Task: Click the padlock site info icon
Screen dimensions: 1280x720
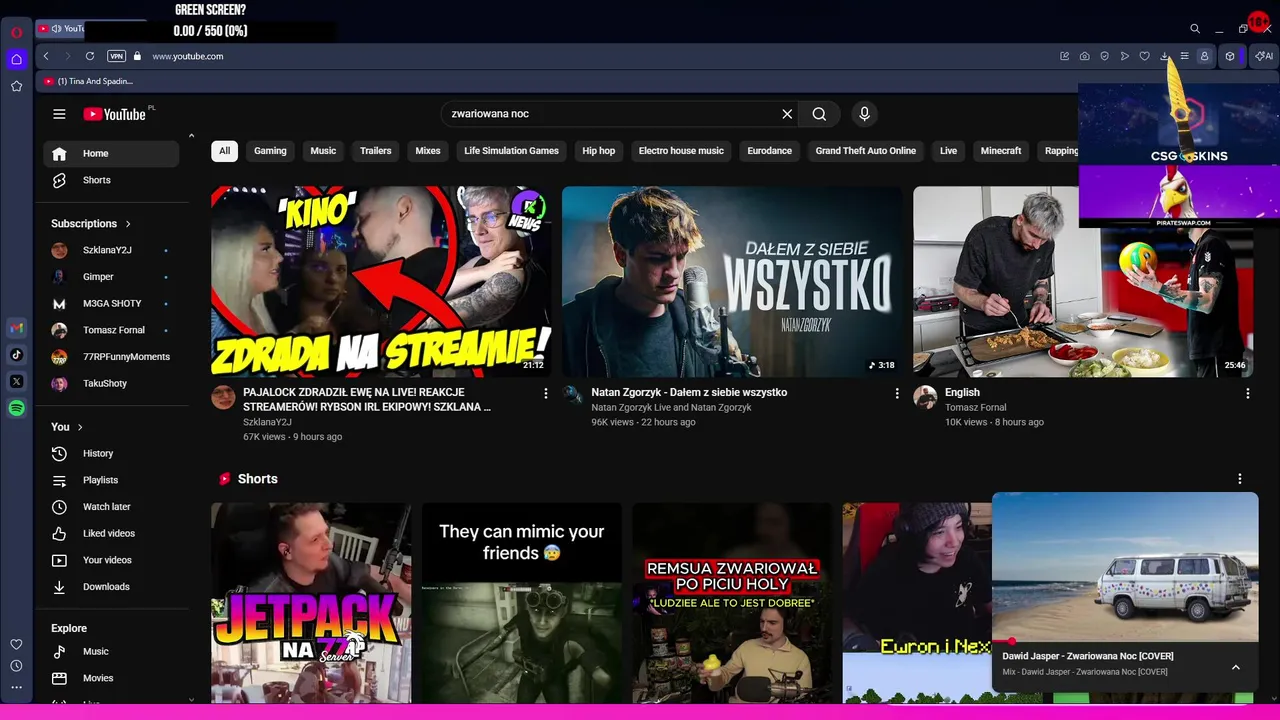Action: (137, 56)
